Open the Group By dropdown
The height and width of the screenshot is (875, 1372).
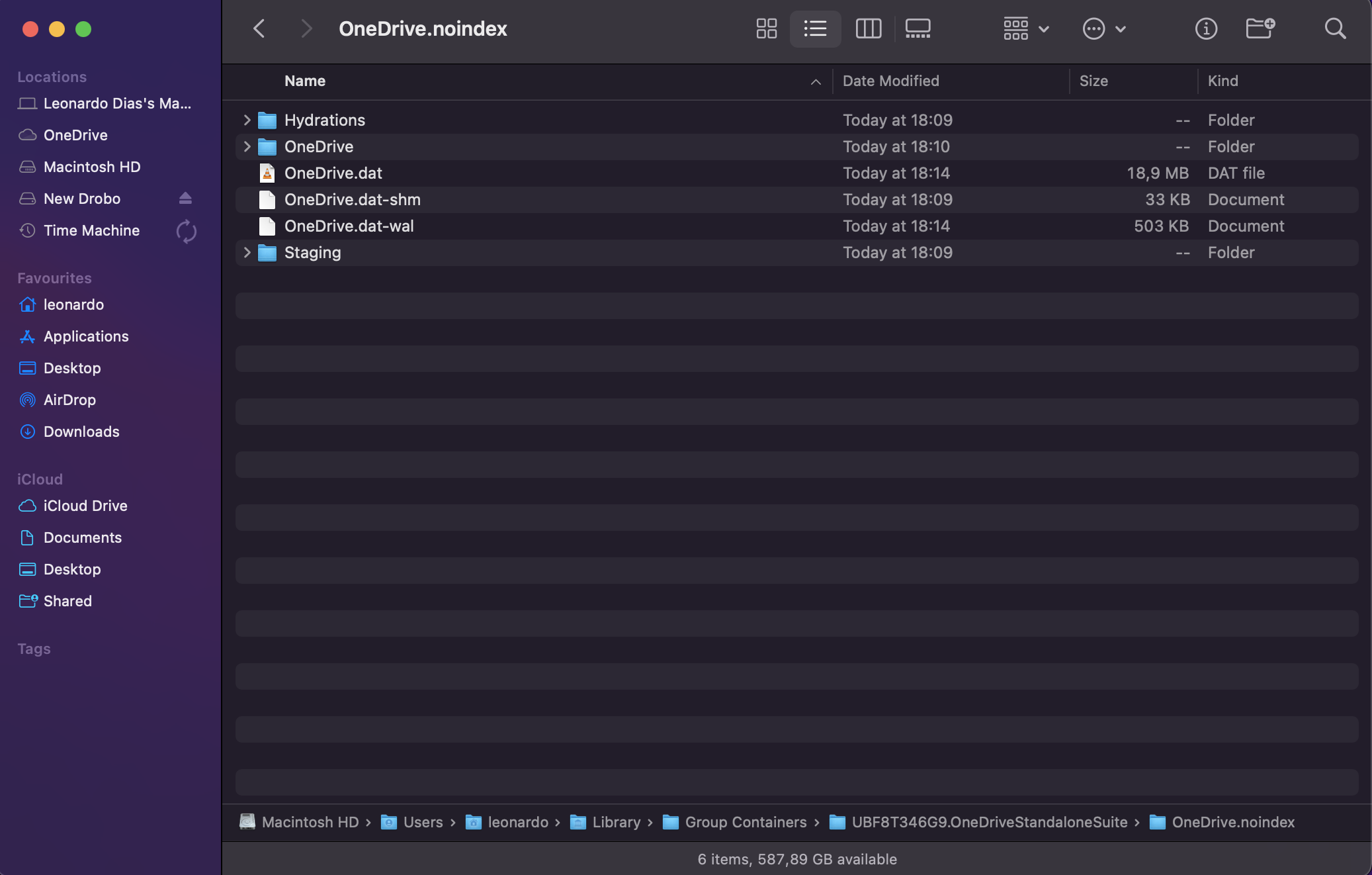tap(1025, 28)
